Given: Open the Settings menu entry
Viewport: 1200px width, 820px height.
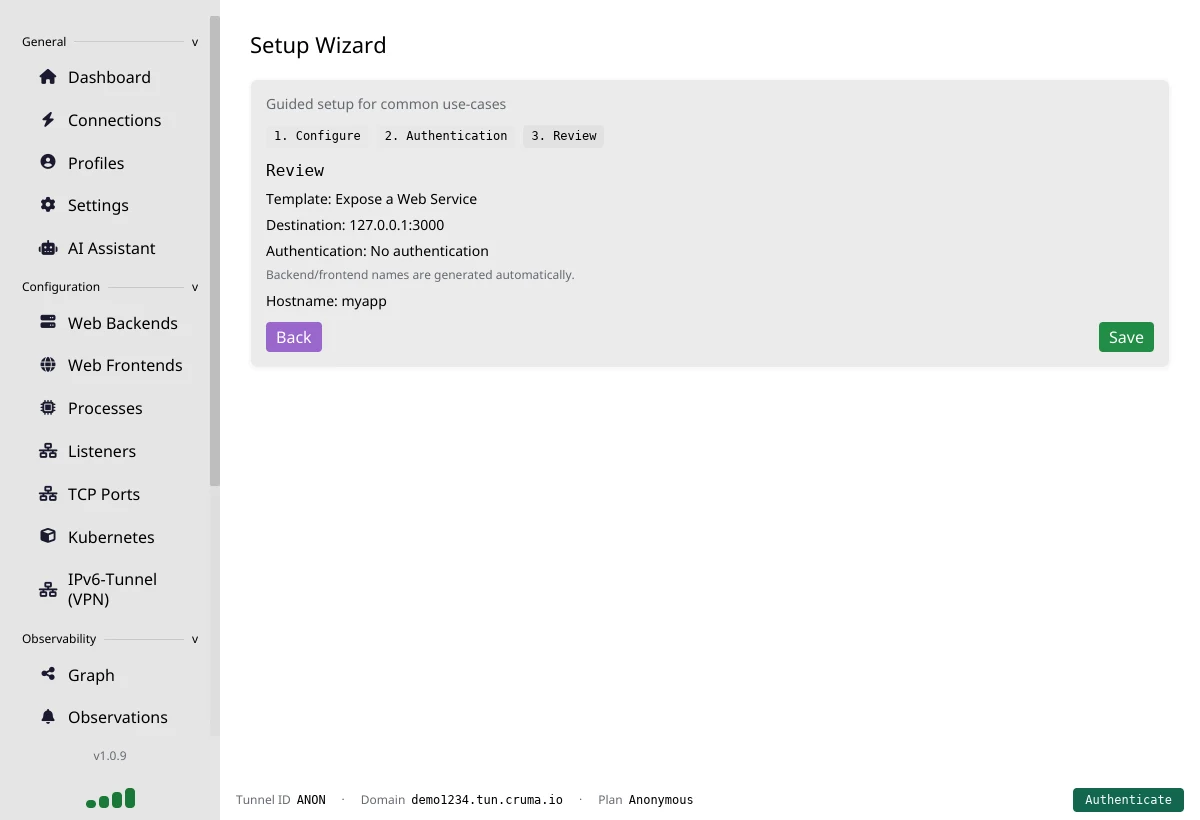Looking at the screenshot, I should pyautogui.click(x=98, y=205).
